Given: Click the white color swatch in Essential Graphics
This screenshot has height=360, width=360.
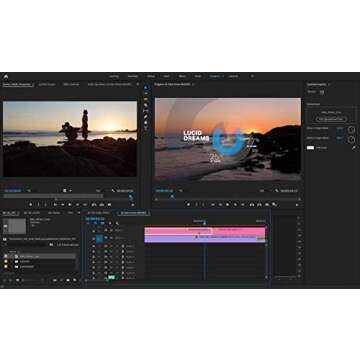Looking at the screenshot, I should click(310, 147).
